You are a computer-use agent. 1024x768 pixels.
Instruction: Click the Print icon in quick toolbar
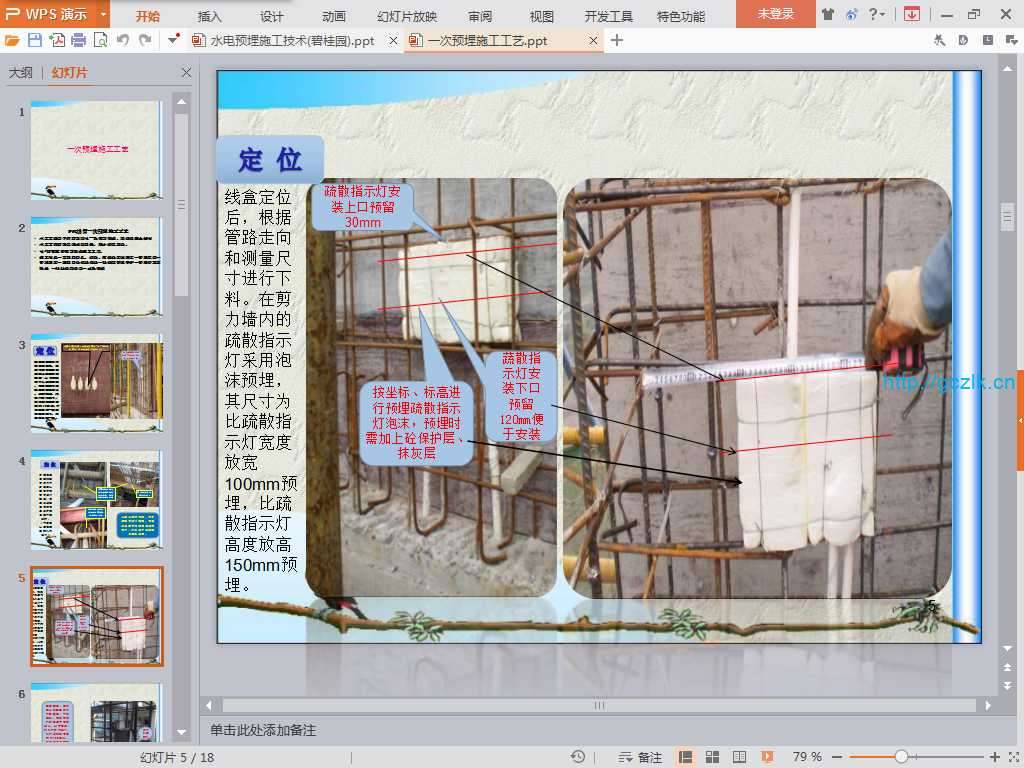[x=78, y=40]
